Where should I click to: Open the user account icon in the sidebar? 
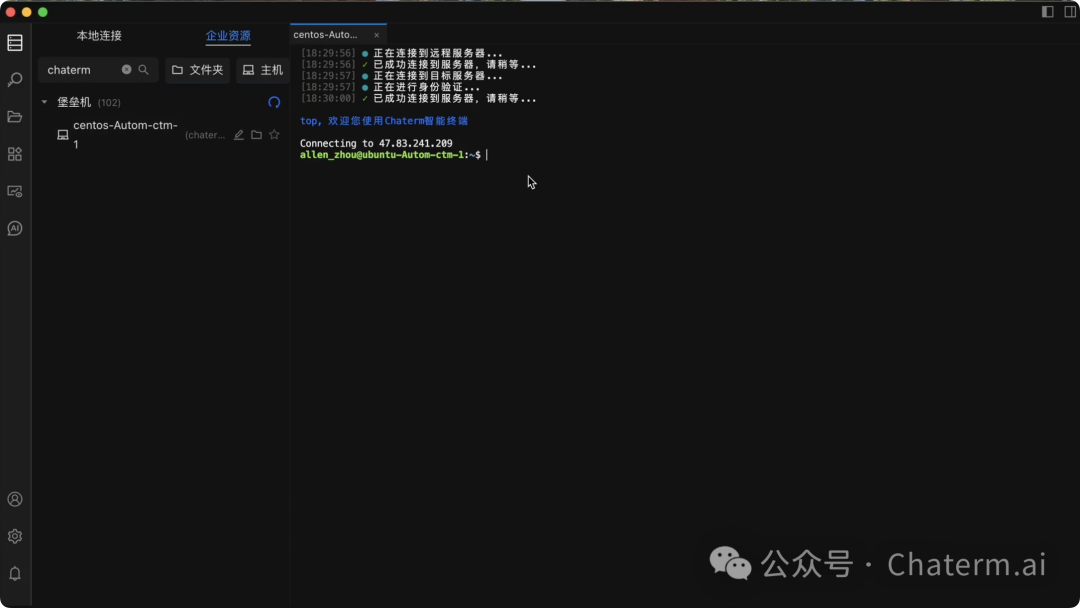(14, 499)
